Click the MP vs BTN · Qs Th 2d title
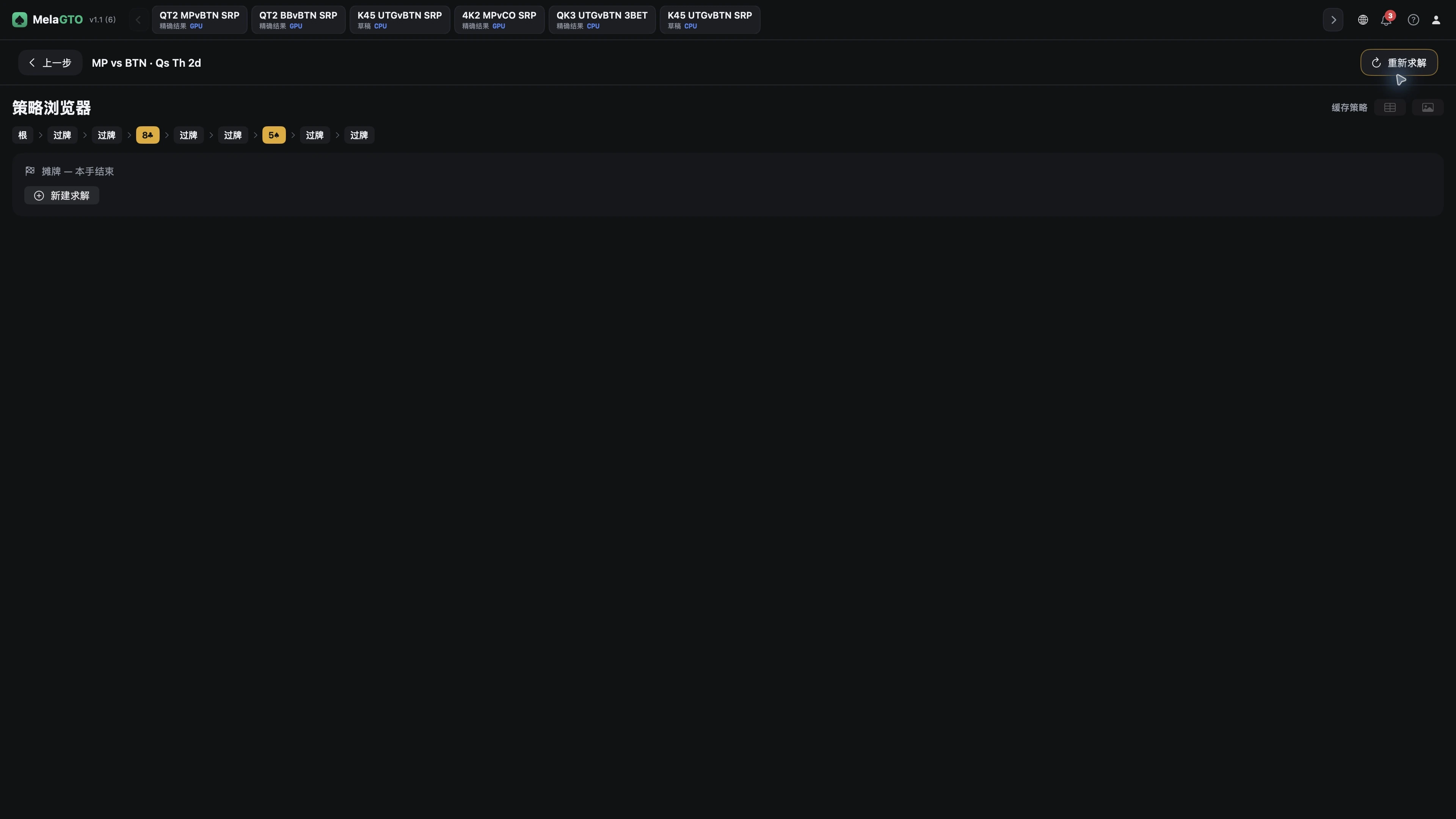 point(146,63)
